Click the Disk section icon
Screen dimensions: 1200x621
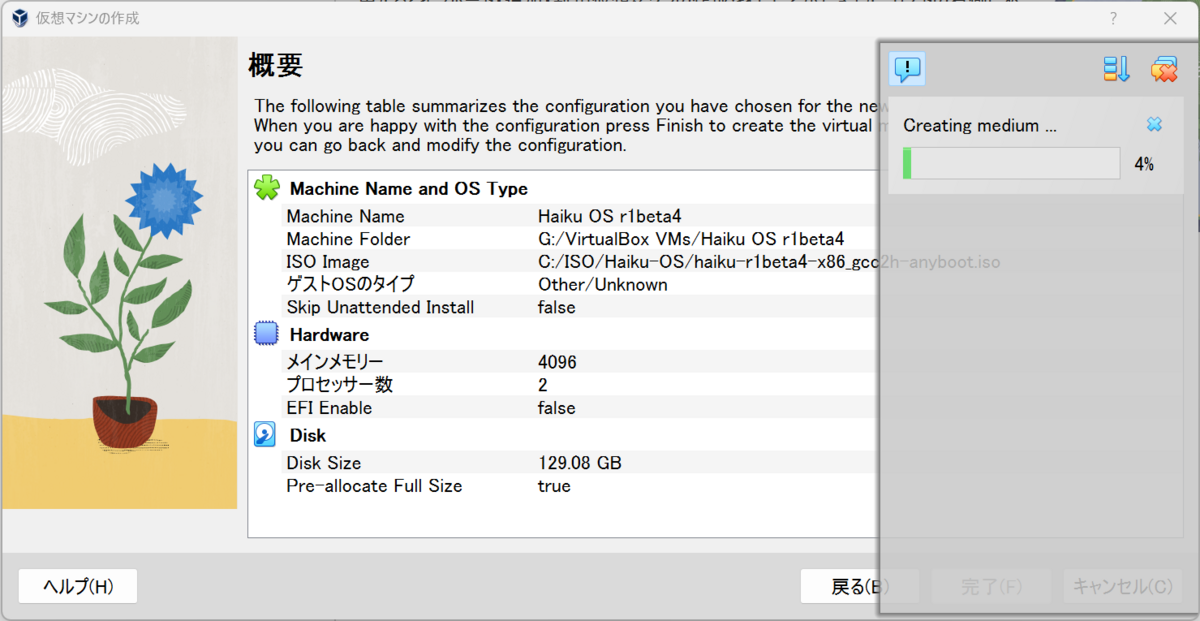point(265,435)
